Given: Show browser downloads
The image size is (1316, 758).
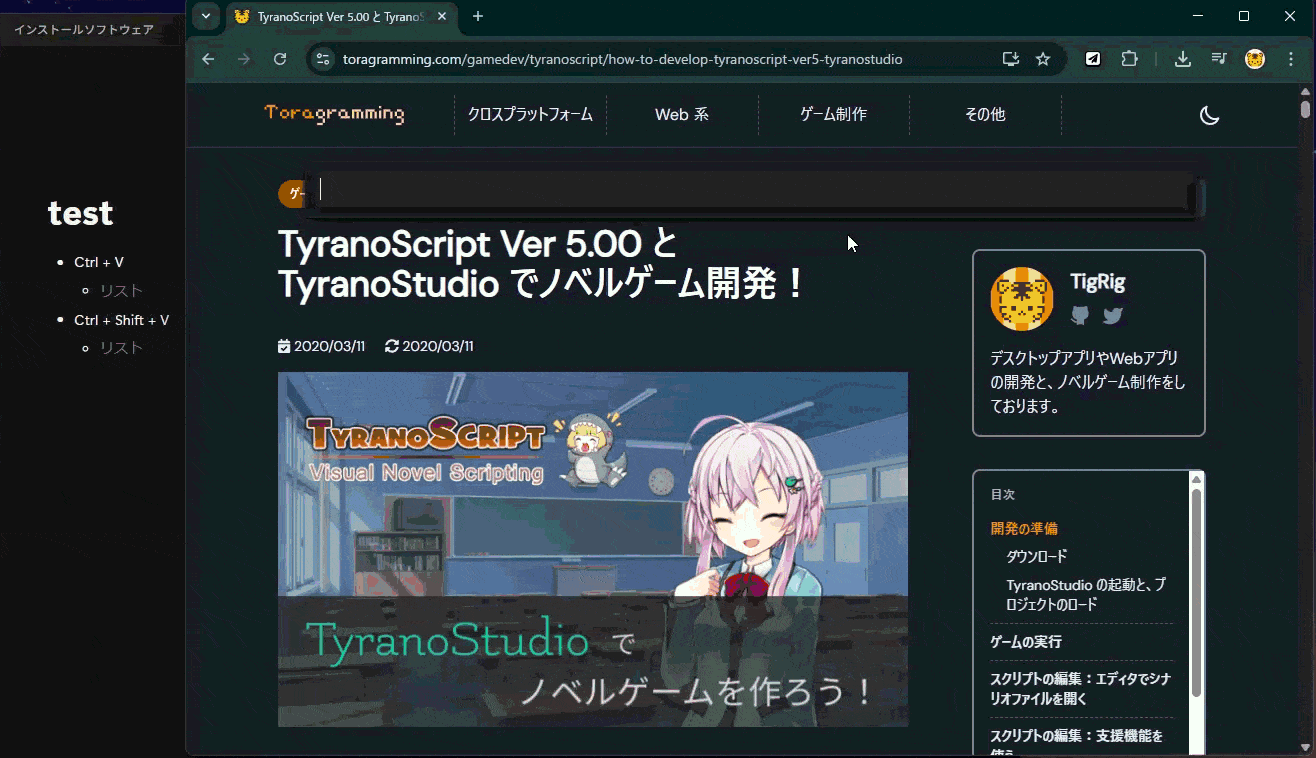Looking at the screenshot, I should [x=1183, y=59].
